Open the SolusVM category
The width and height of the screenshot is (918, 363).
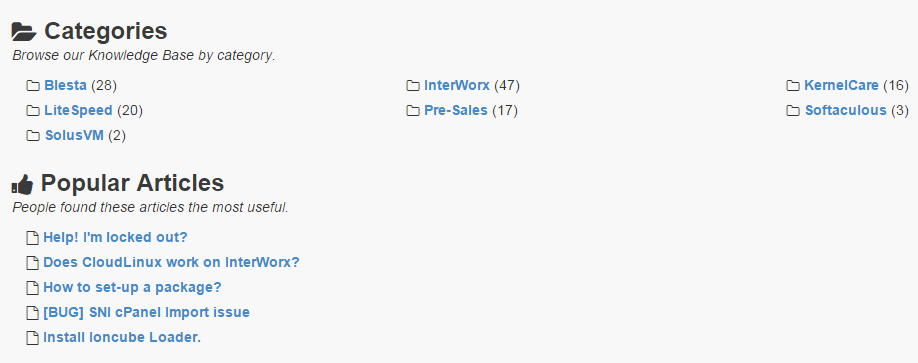coord(74,136)
